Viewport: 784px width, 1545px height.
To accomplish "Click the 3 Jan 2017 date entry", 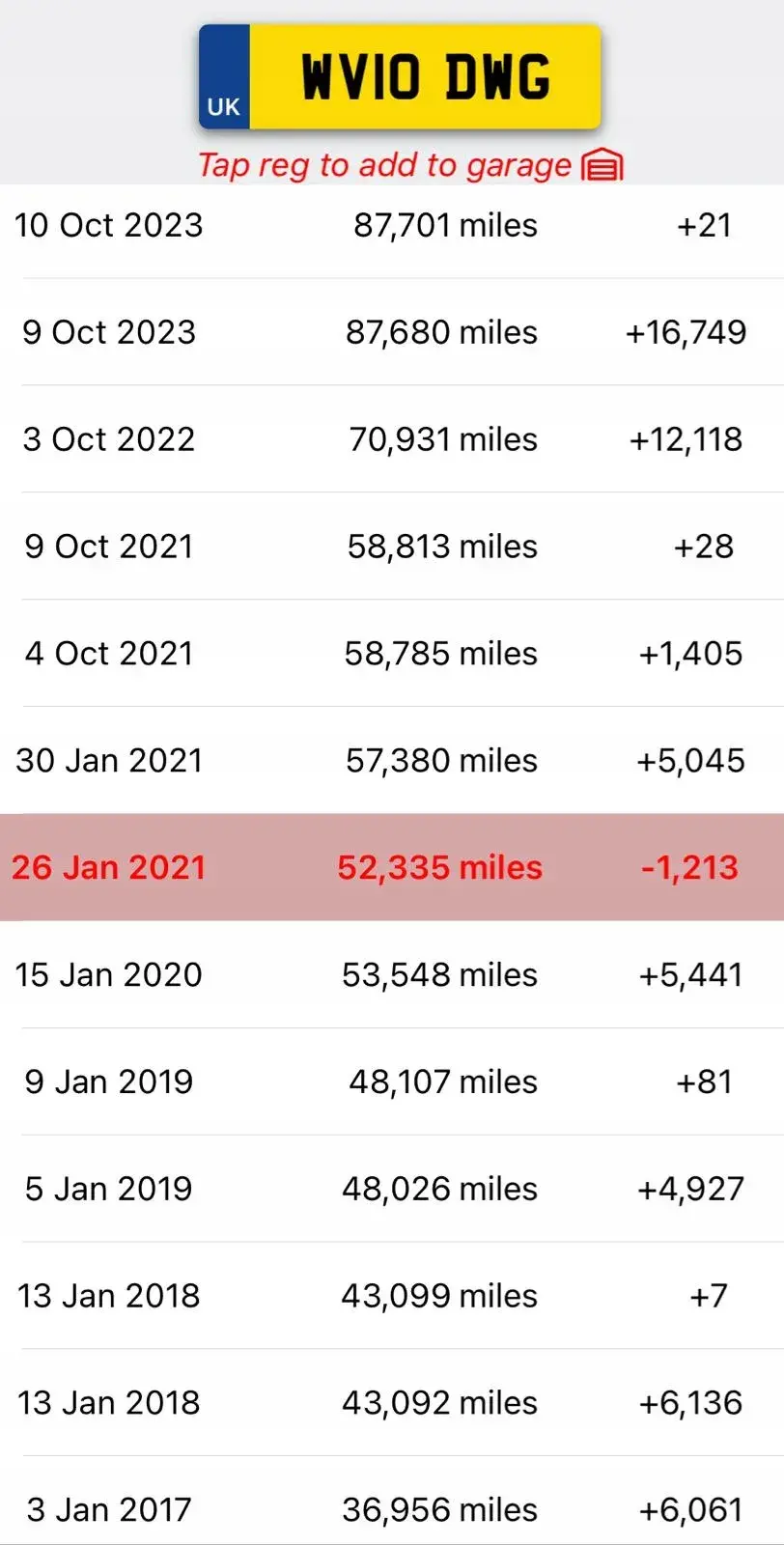I will pos(109,1509).
